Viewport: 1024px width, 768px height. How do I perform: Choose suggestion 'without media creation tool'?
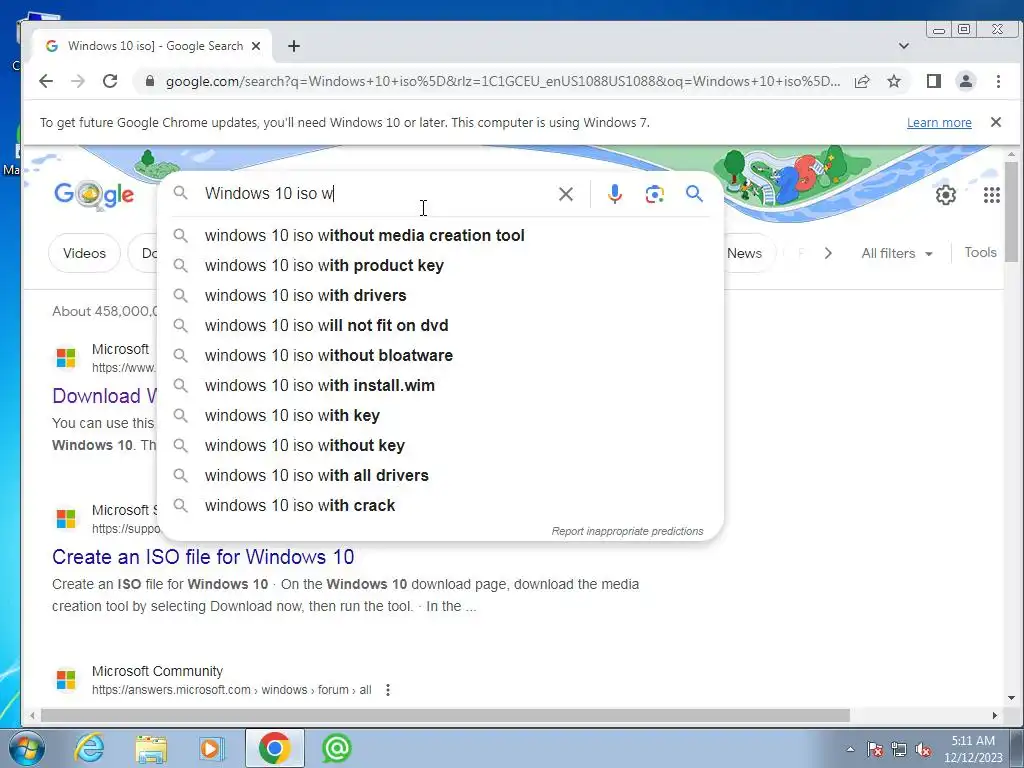click(x=441, y=236)
